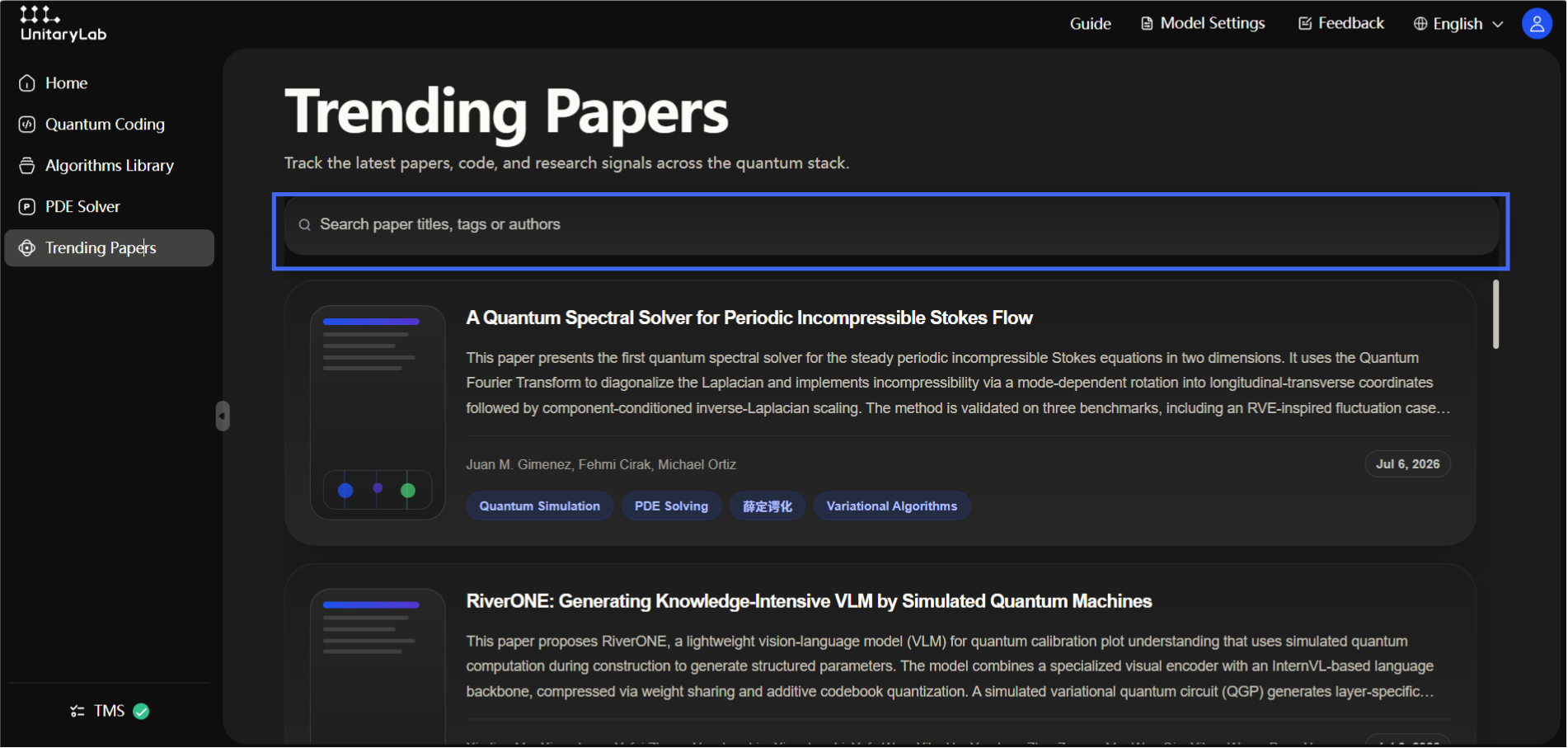The height and width of the screenshot is (748, 1568).
Task: Click the Model Settings document icon
Action: (x=1147, y=24)
